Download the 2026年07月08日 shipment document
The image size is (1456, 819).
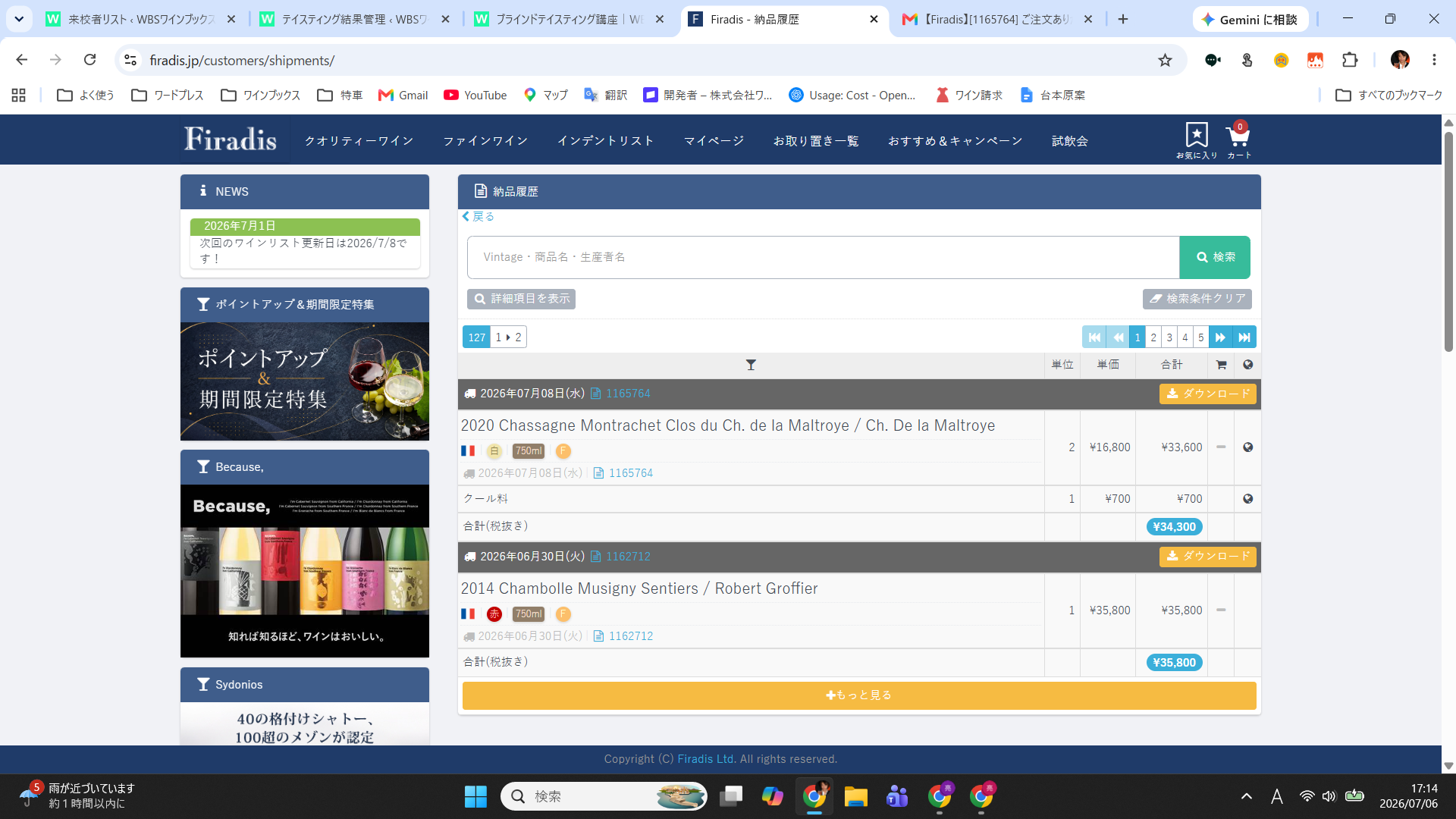point(1207,394)
